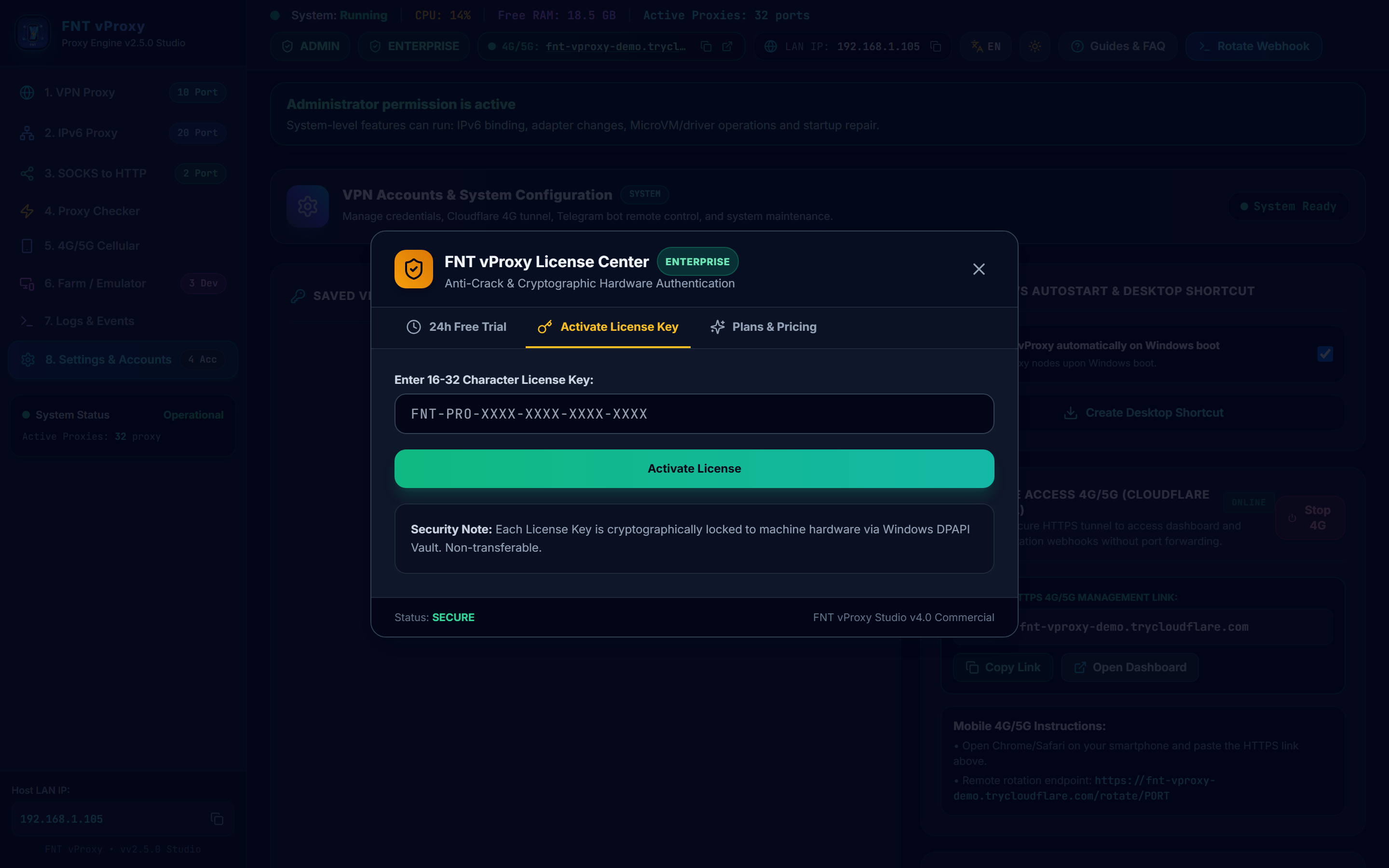The image size is (1389, 868).
Task: Click the '20 Port' badge on IPv6 Proxy
Action: pos(197,133)
